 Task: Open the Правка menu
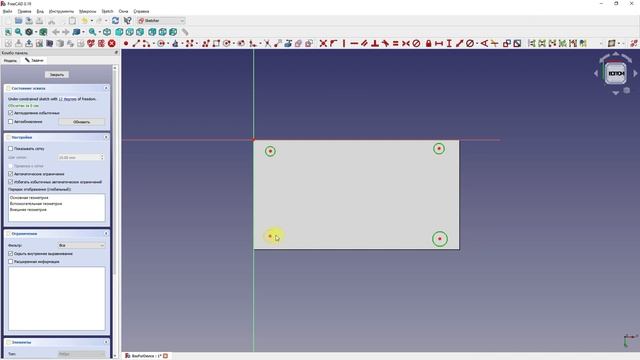pos(24,11)
